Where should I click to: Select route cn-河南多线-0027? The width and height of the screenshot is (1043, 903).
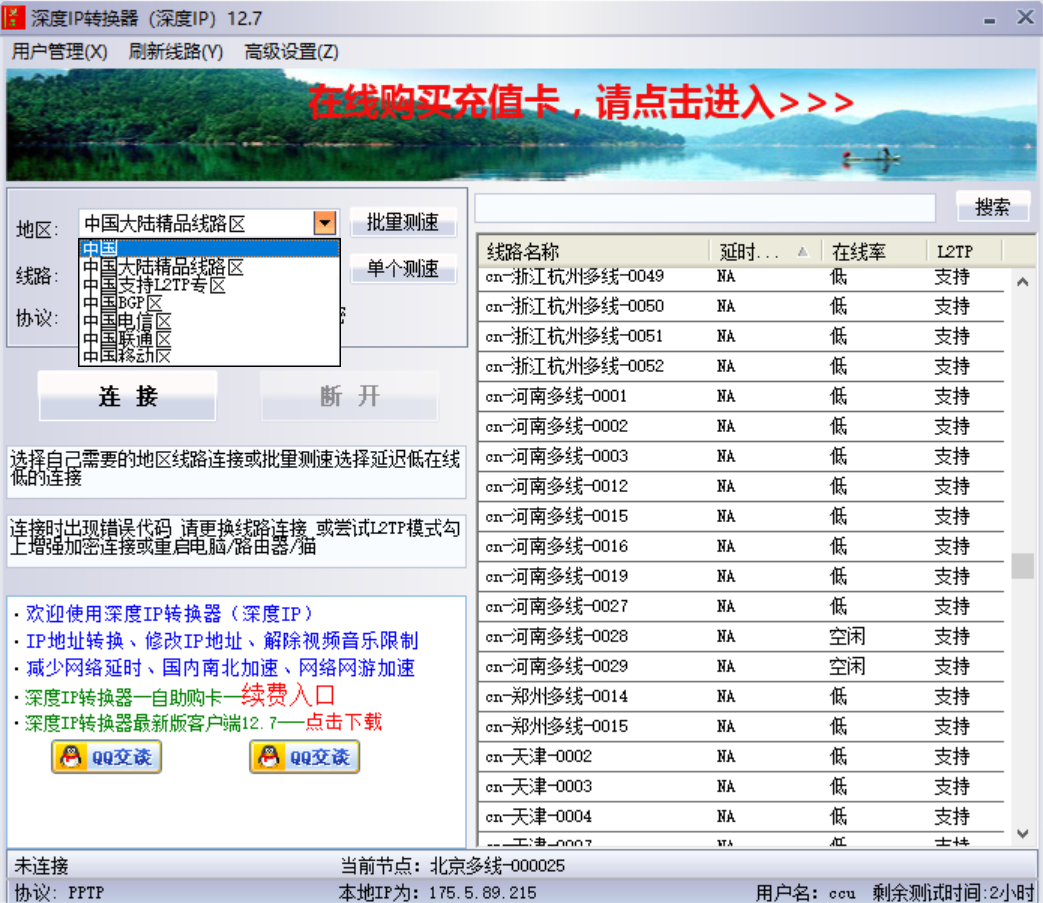741,606
